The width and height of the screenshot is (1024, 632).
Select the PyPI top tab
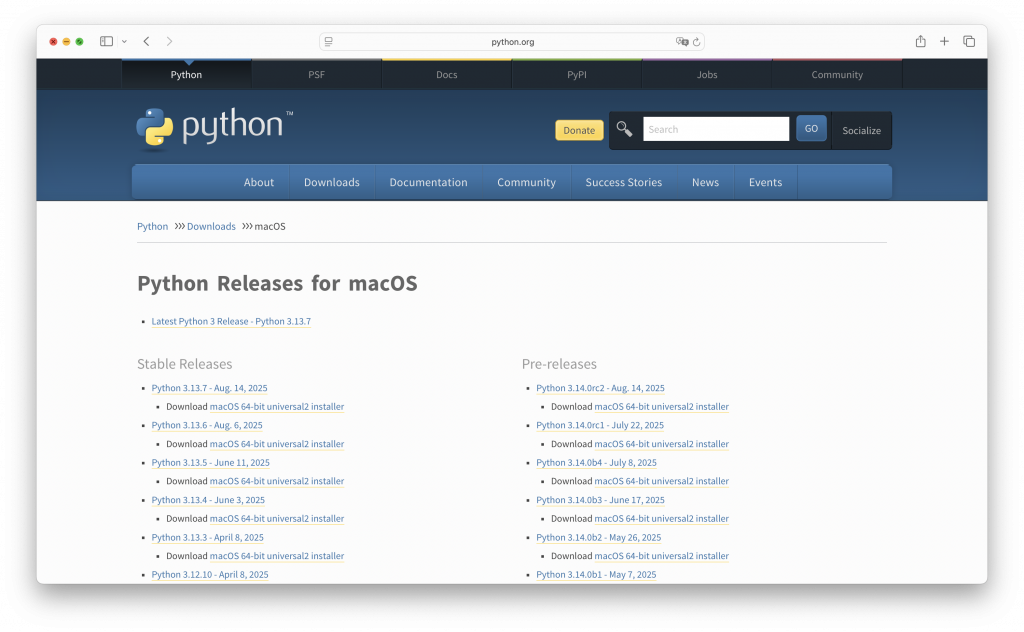[577, 74]
